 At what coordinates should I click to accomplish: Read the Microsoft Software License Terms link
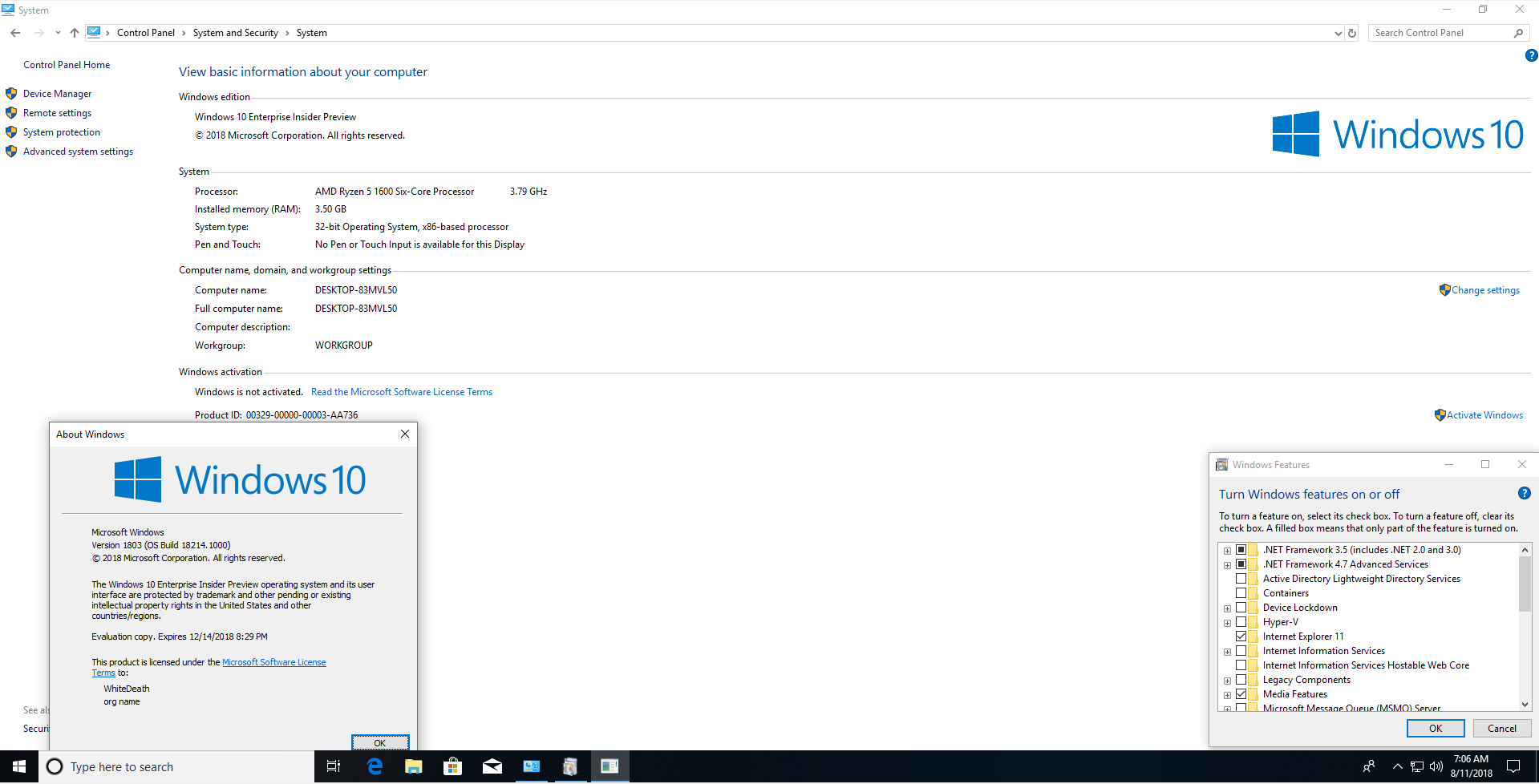[x=402, y=392]
